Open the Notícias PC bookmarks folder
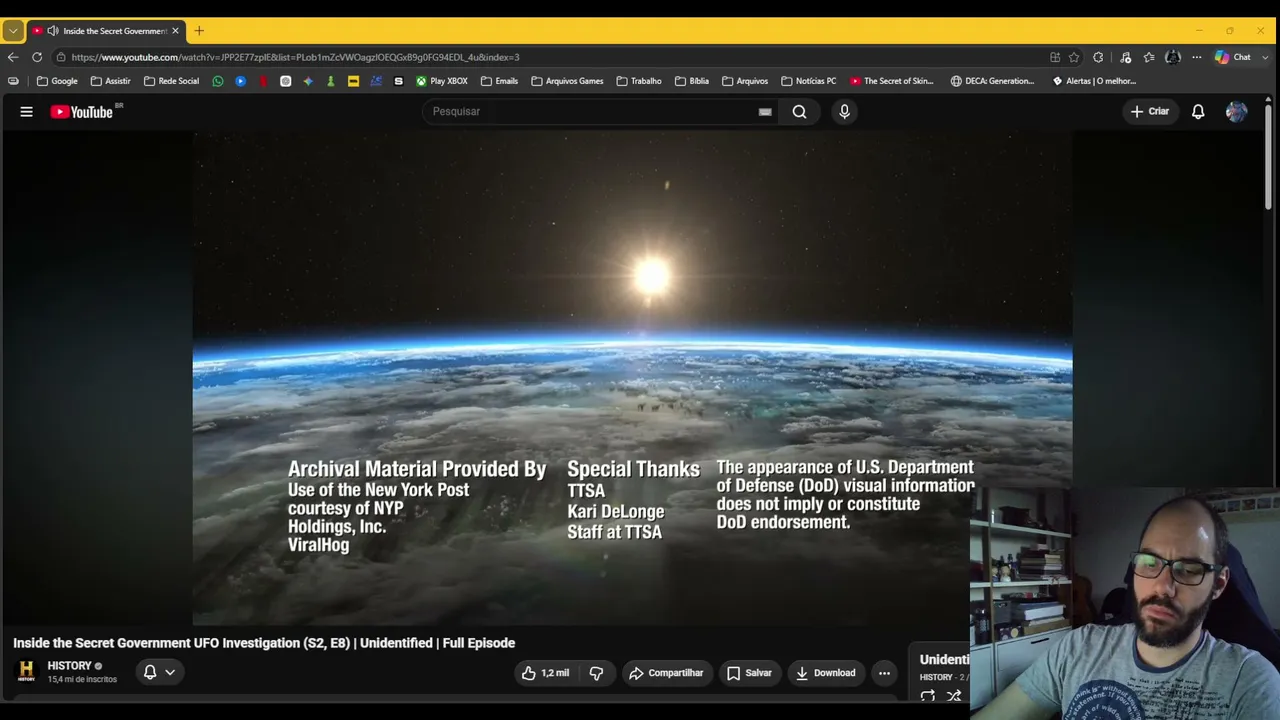 tap(808, 81)
